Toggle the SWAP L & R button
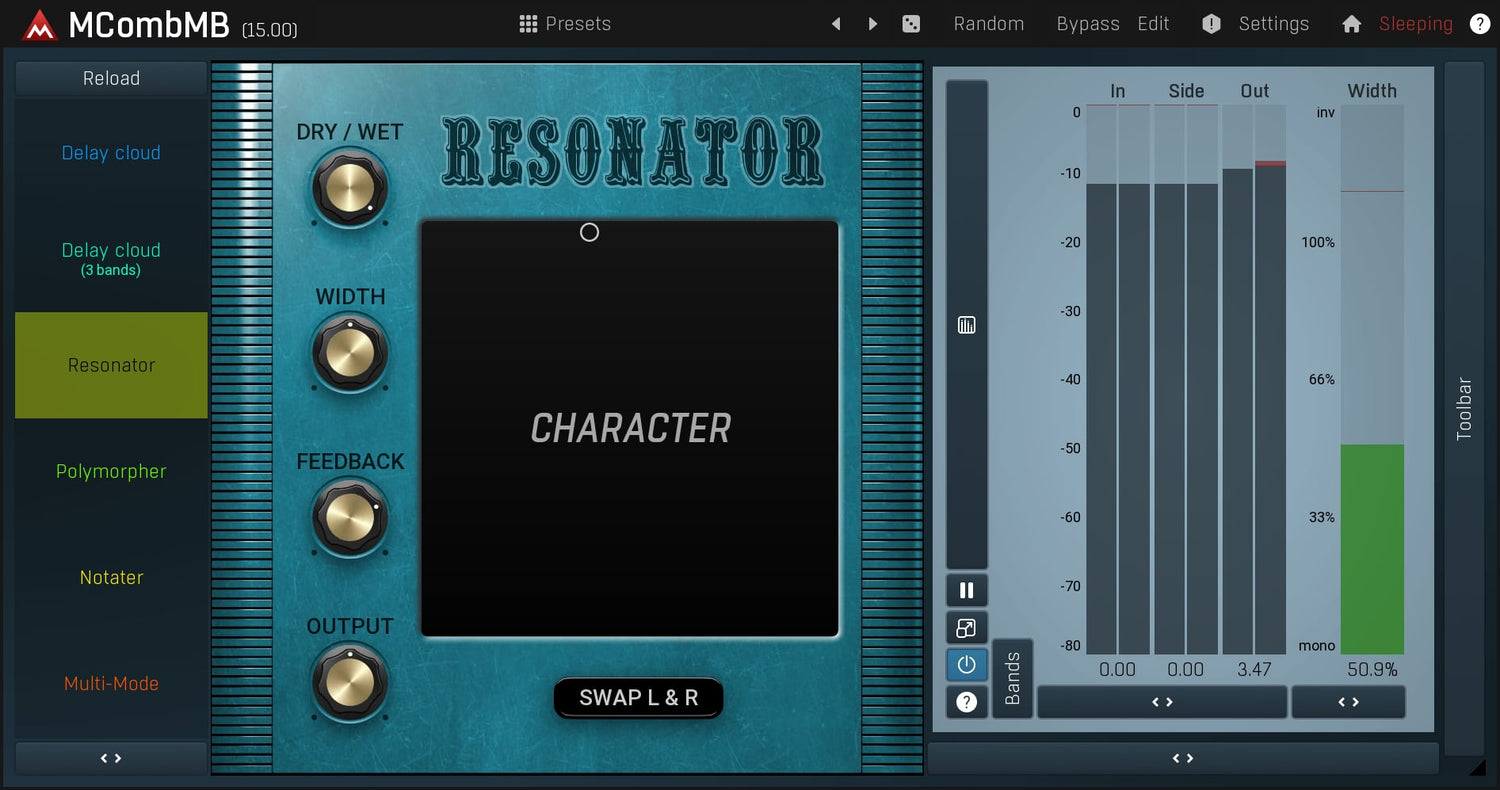 [638, 698]
